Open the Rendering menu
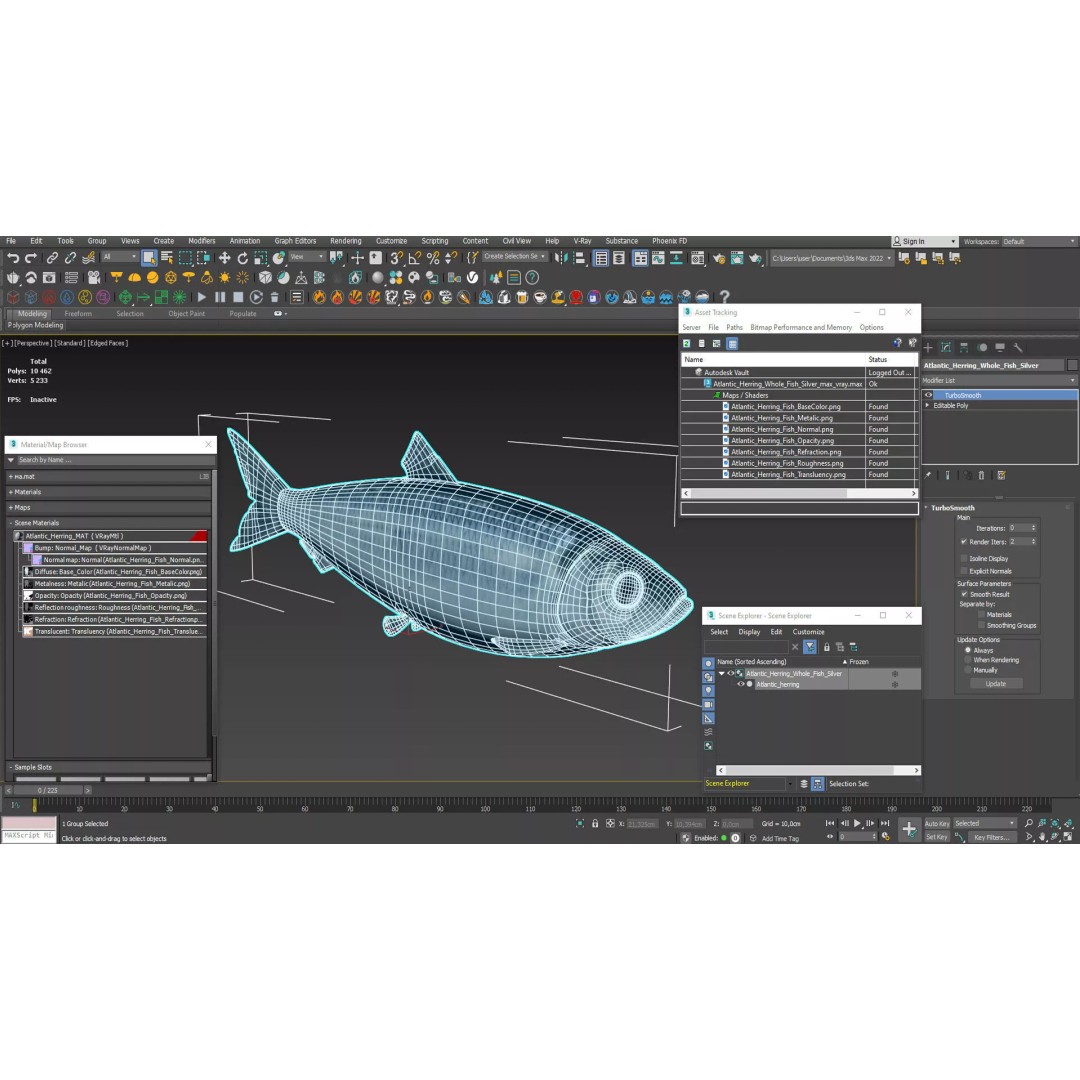 tap(346, 241)
